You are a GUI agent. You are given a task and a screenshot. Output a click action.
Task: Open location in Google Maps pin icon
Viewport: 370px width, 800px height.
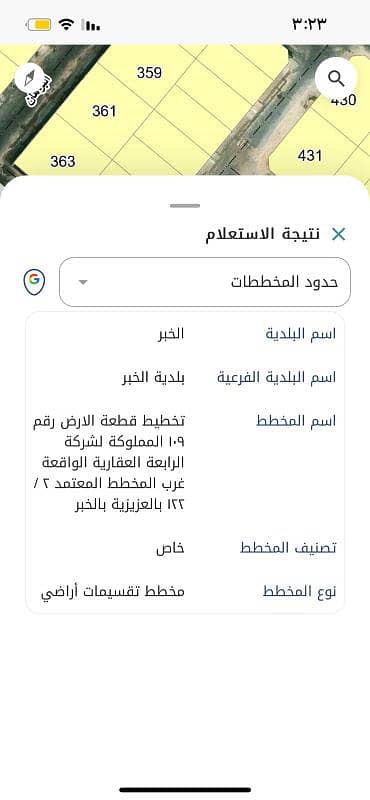click(x=35, y=282)
